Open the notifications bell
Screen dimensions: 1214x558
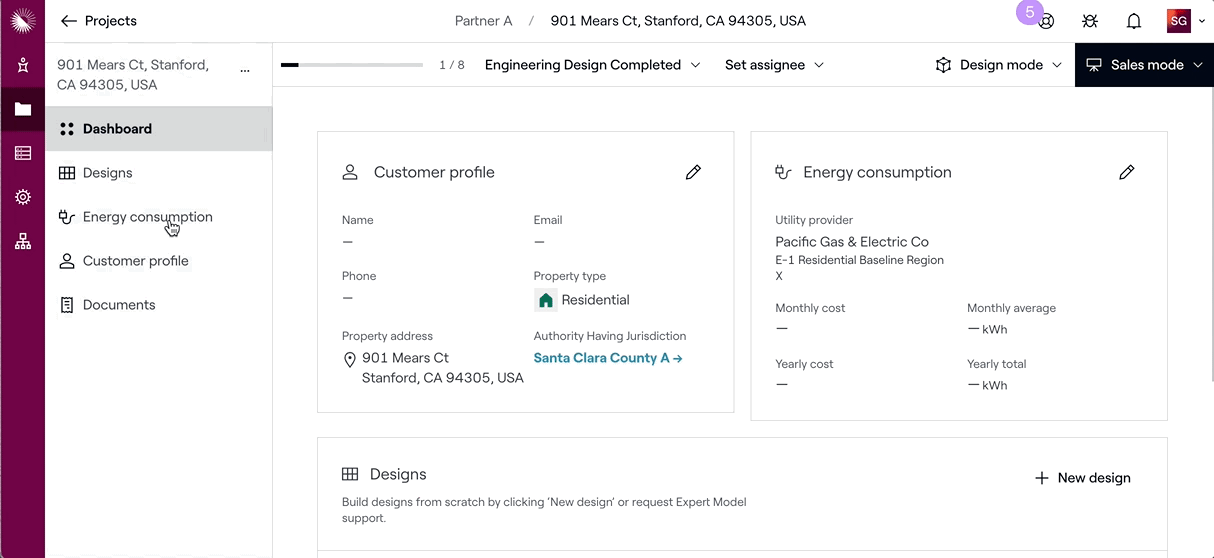click(x=1133, y=21)
